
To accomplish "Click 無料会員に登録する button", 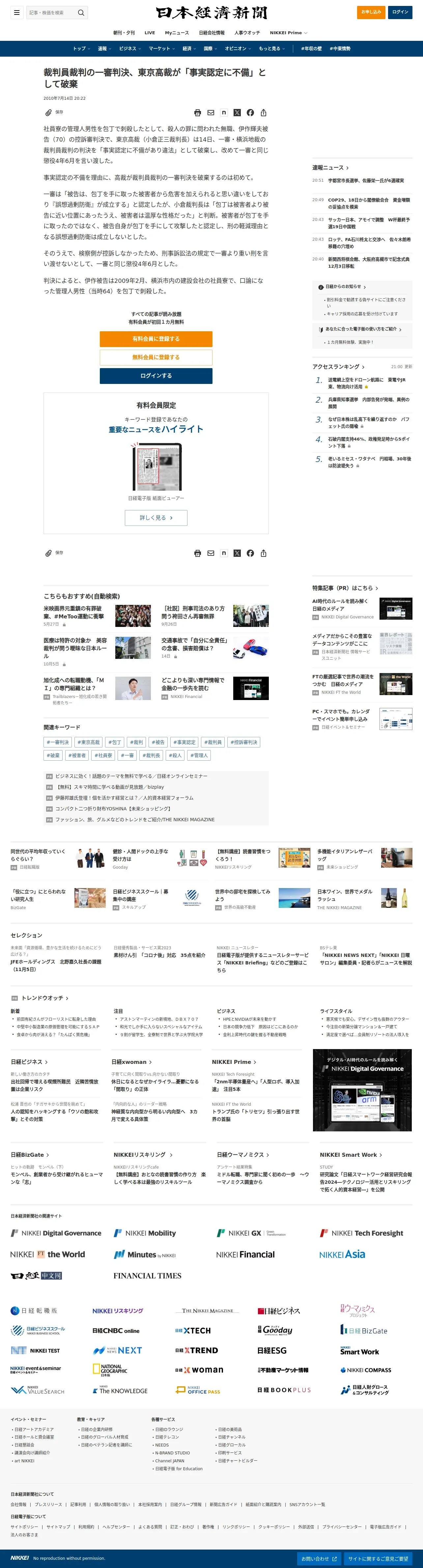I will (156, 357).
